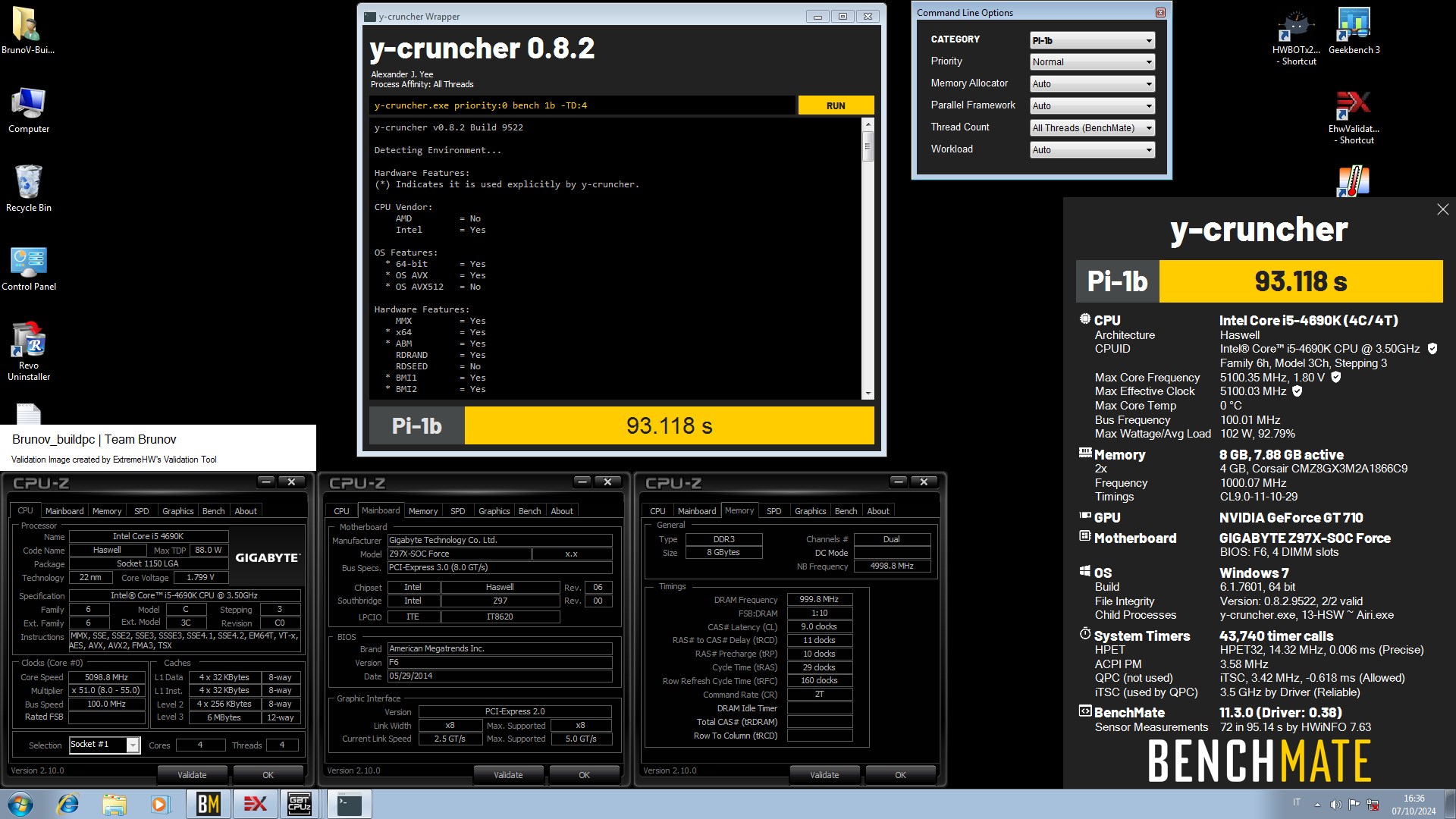Screen dimensions: 1456x819
Task: Open Graphics tab in second CPU-Z window
Action: [x=494, y=511]
